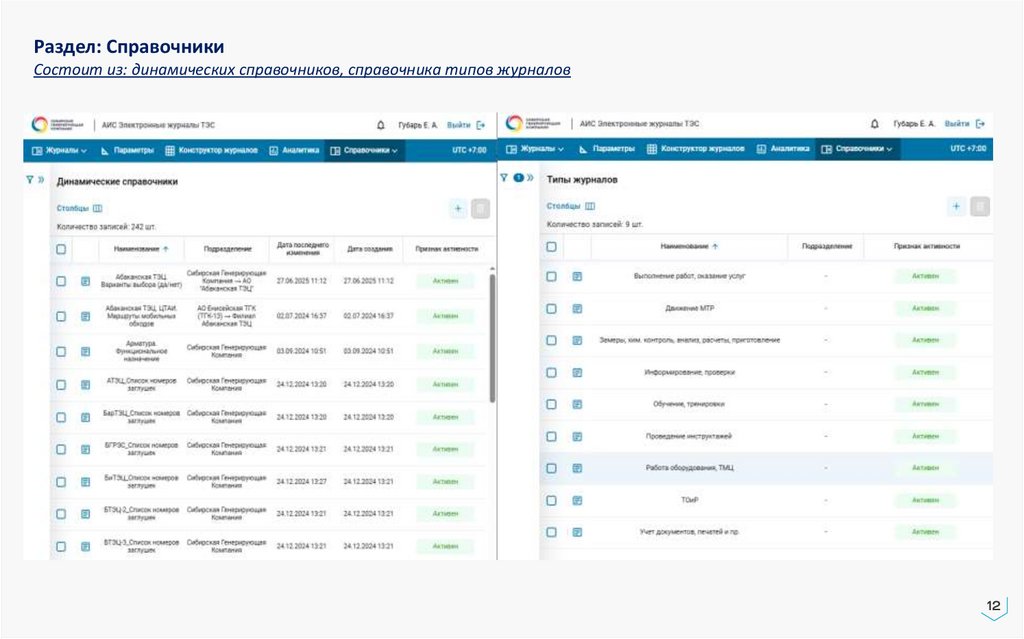This screenshot has height=639, width=1024.
Task: Click the columns icon beside Столбцы in Типы журналов
Action: pyautogui.click(x=590, y=205)
